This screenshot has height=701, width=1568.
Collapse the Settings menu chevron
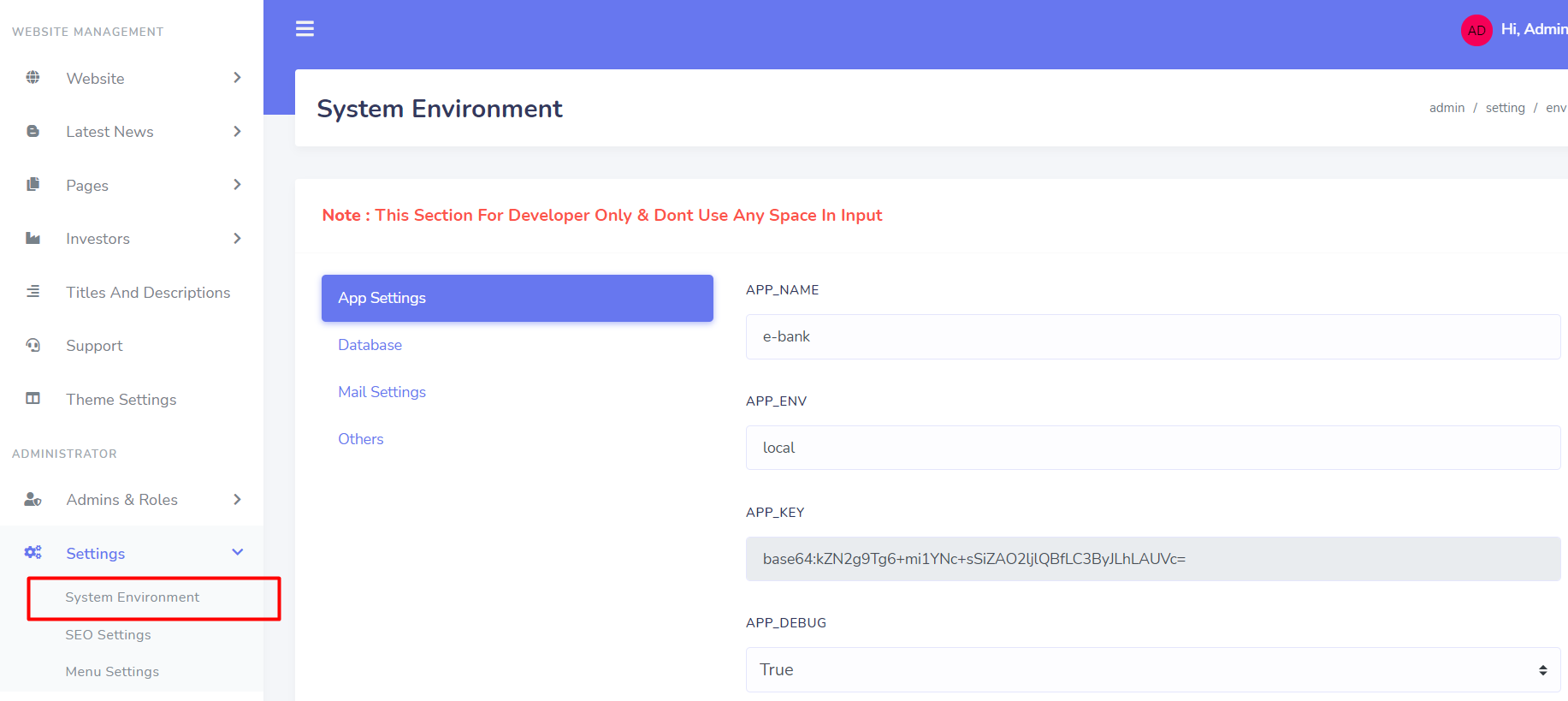click(237, 553)
